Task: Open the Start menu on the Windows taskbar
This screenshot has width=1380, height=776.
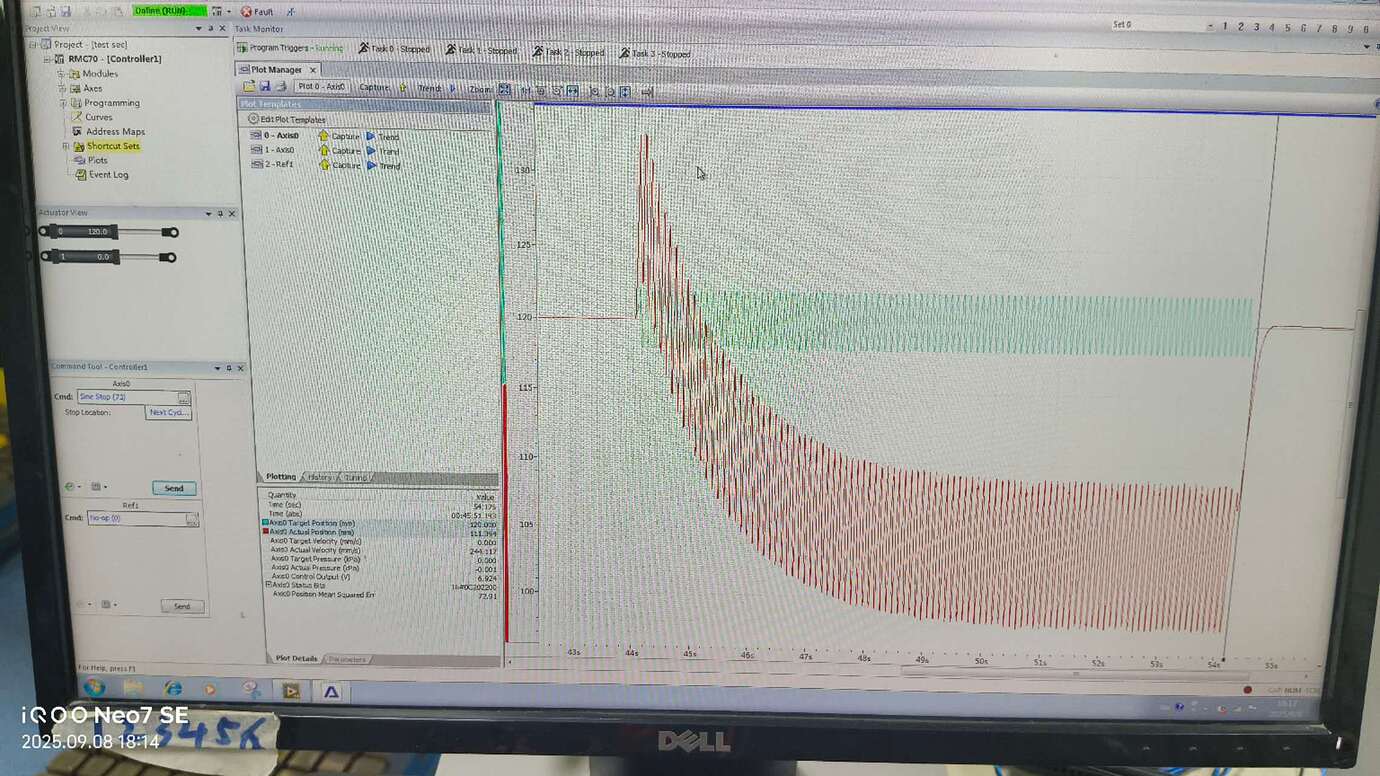Action: pyautogui.click(x=95, y=688)
